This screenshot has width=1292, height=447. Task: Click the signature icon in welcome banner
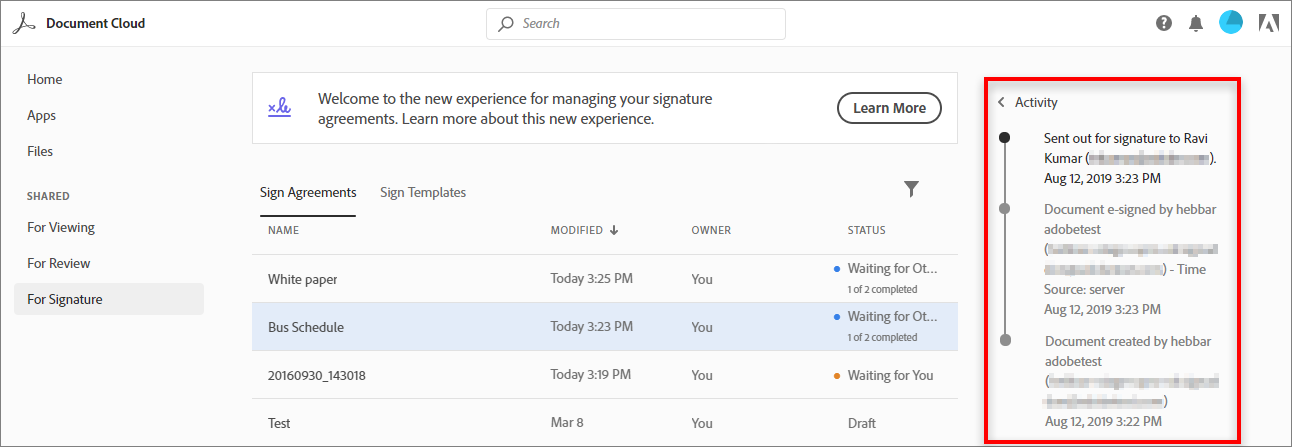point(279,107)
